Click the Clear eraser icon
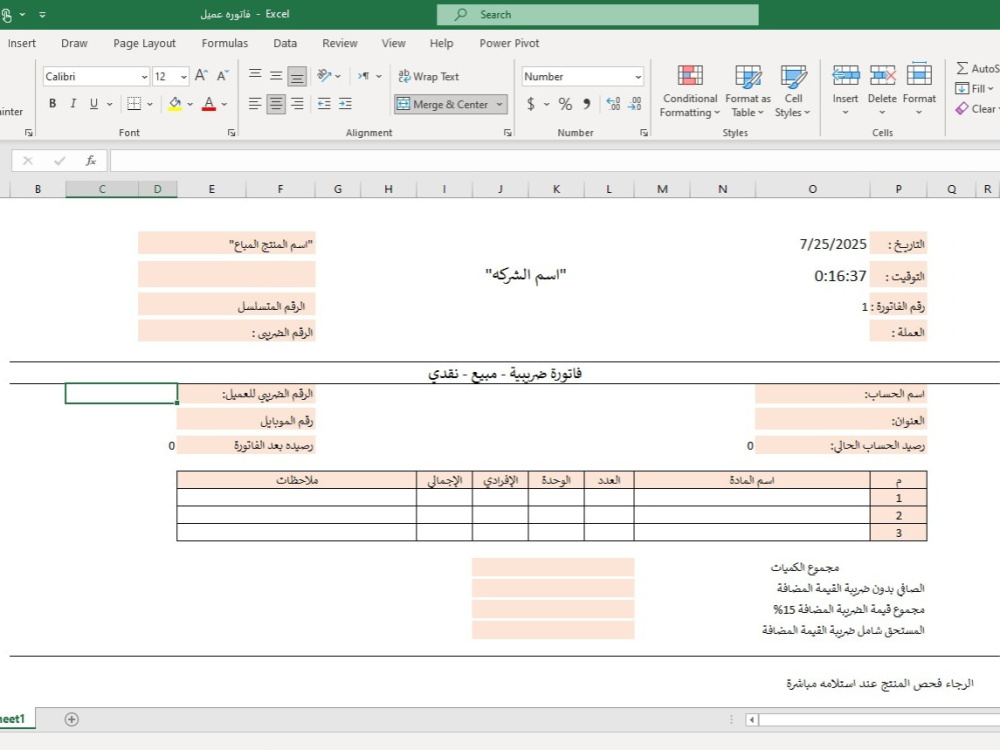Viewport: 1000px width, 750px height. tap(962, 109)
